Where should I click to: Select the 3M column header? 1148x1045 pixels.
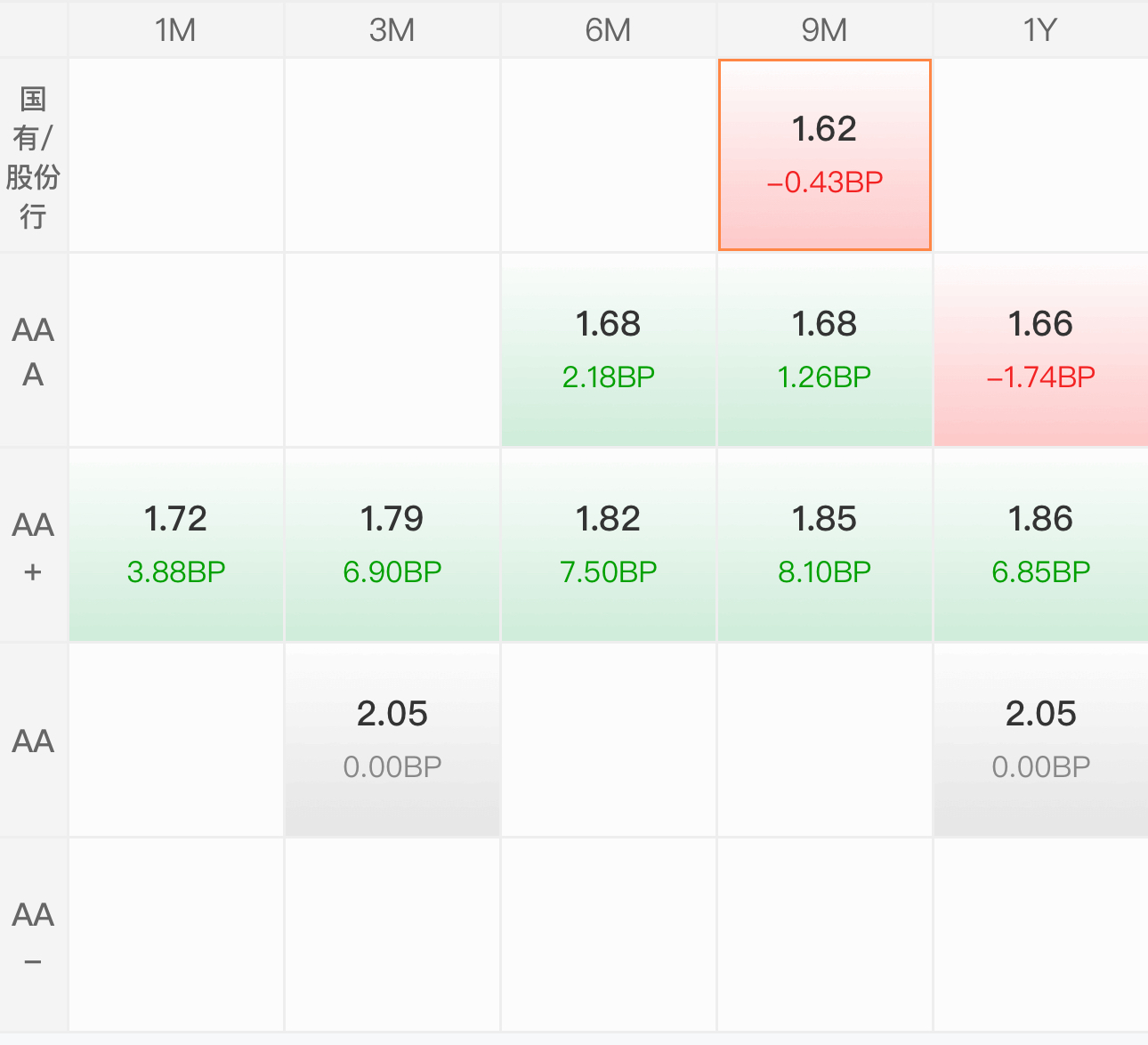[x=392, y=30]
